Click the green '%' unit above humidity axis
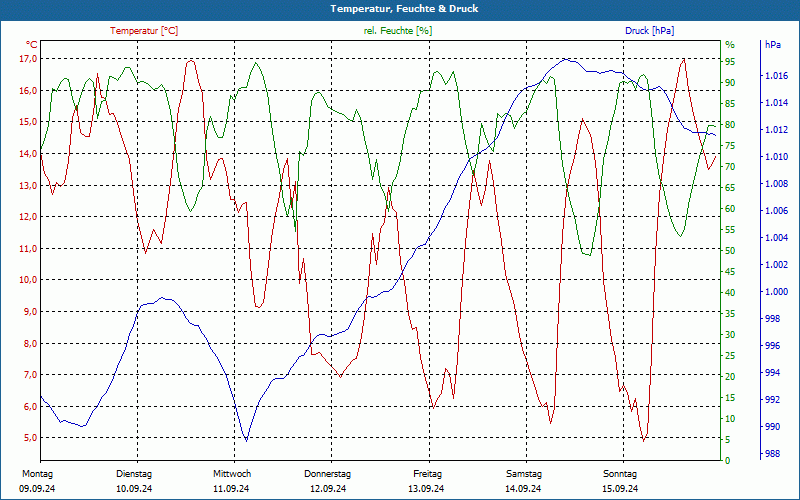Screen dimensions: 800x500 pyautogui.click(x=730, y=45)
